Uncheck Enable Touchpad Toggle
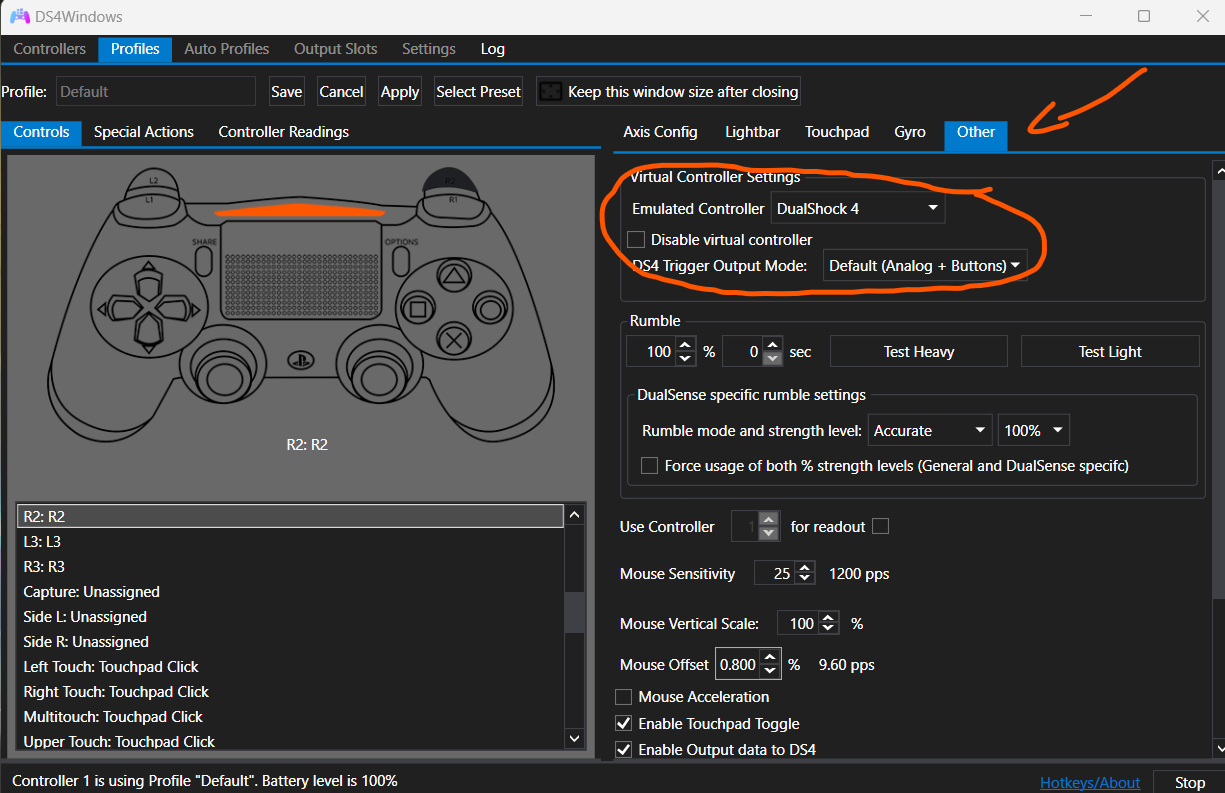1225x793 pixels. click(623, 724)
